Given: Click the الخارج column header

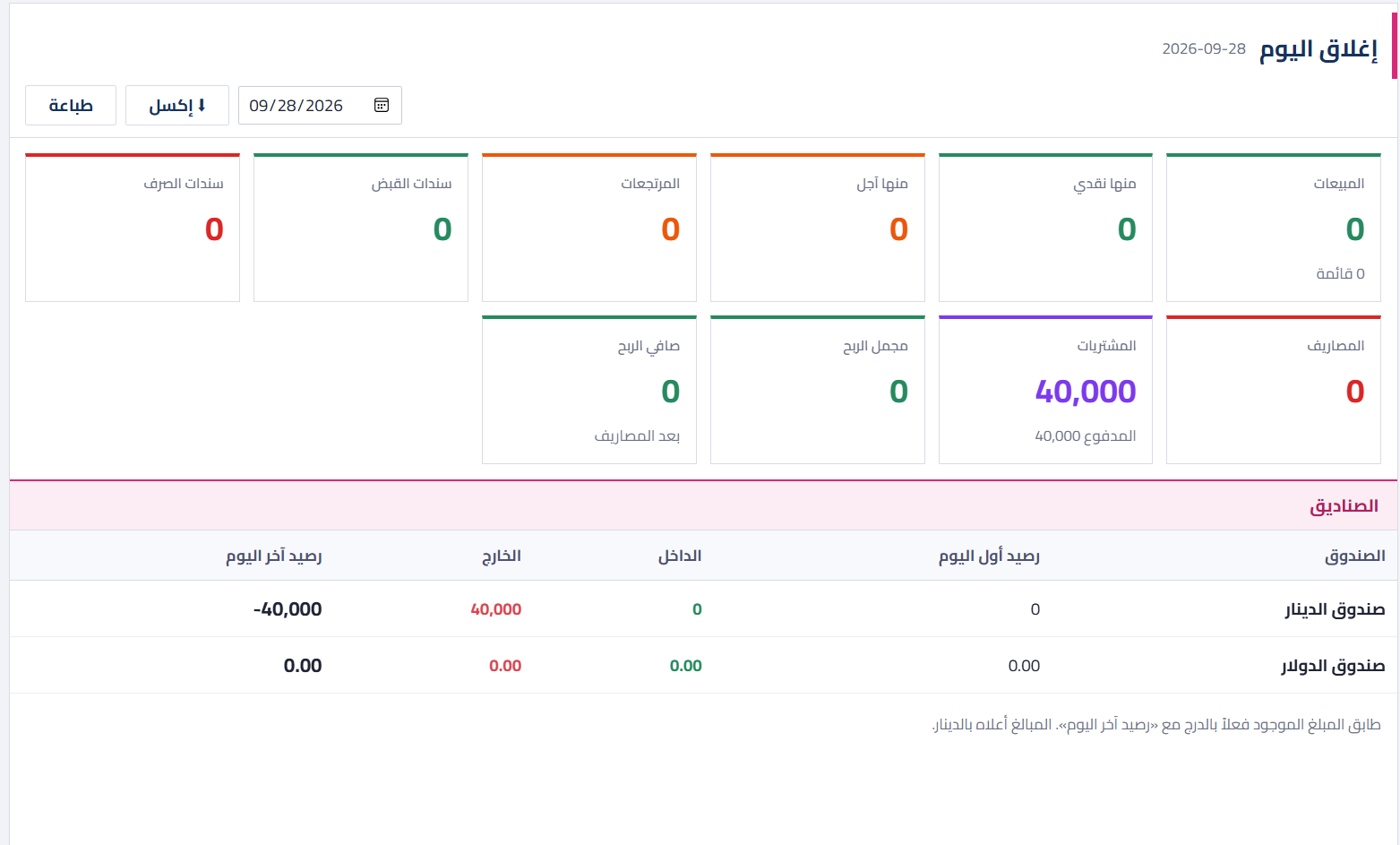Looking at the screenshot, I should [502, 556].
